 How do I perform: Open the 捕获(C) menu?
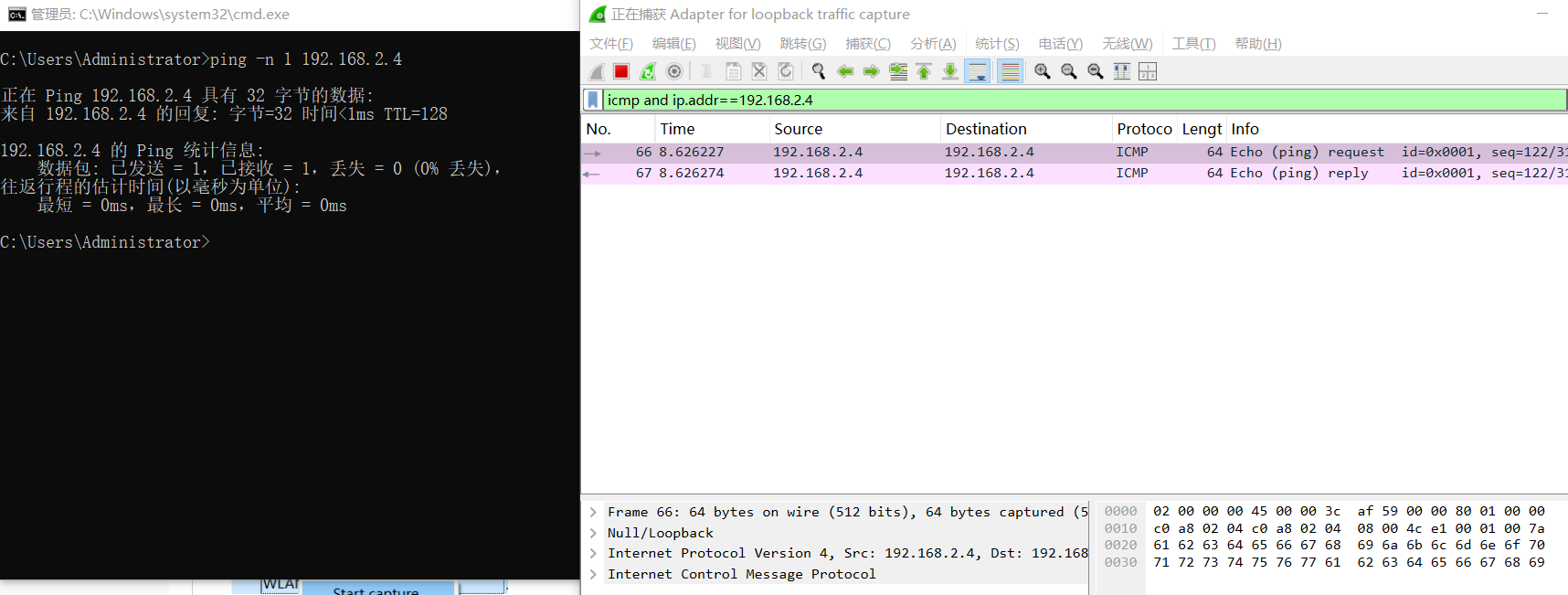868,44
